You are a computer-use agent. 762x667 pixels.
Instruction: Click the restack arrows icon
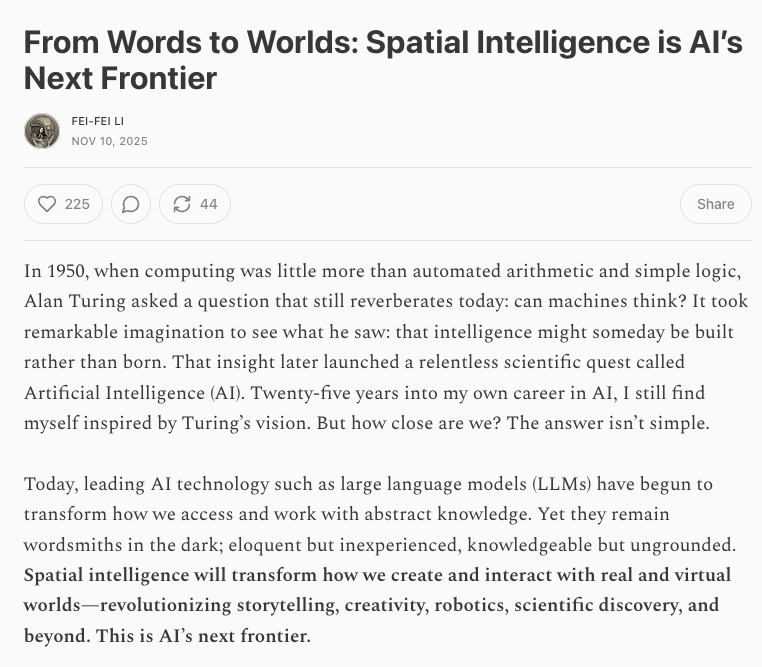pyautogui.click(x=181, y=204)
